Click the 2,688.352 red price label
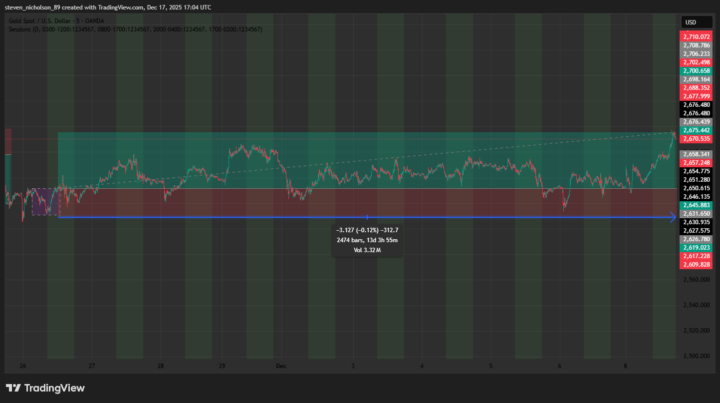 696,88
